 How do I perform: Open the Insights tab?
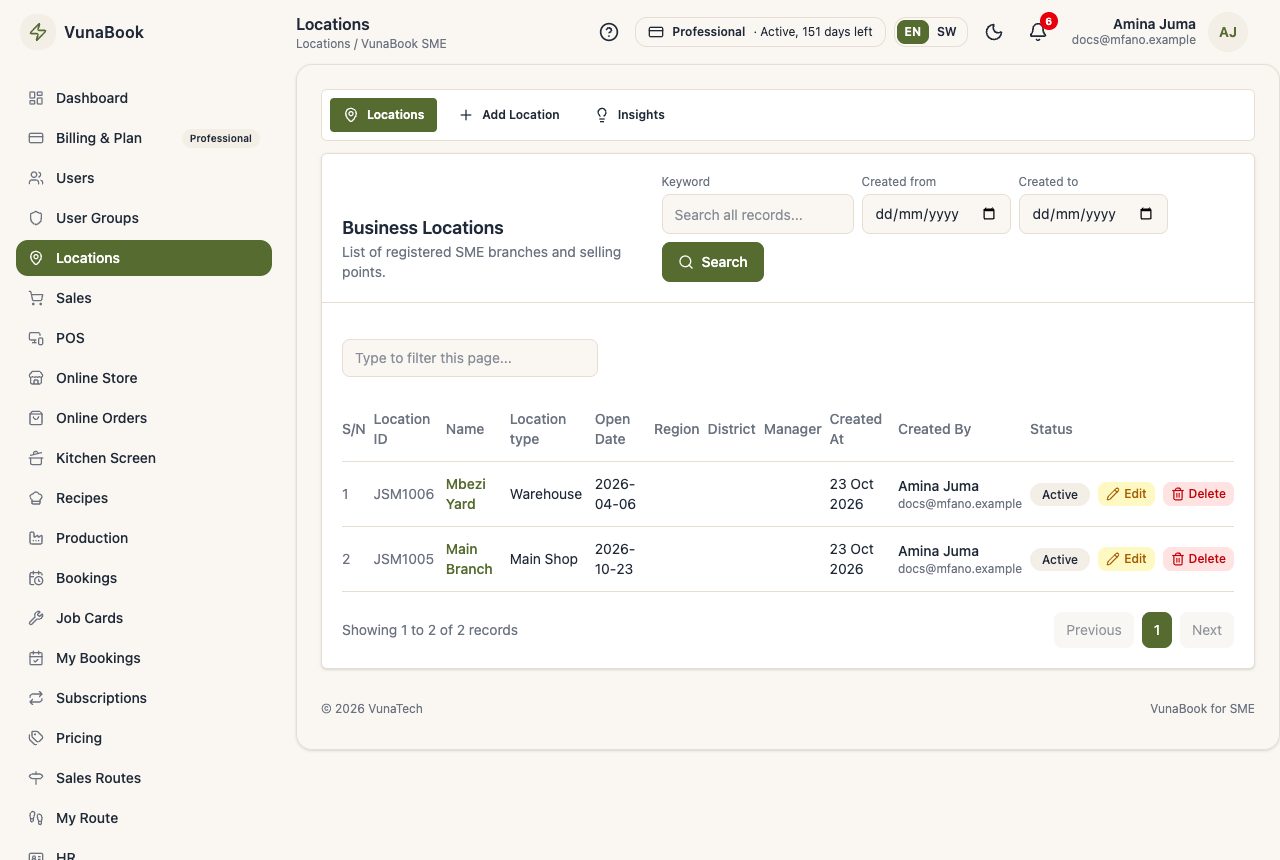click(x=630, y=115)
